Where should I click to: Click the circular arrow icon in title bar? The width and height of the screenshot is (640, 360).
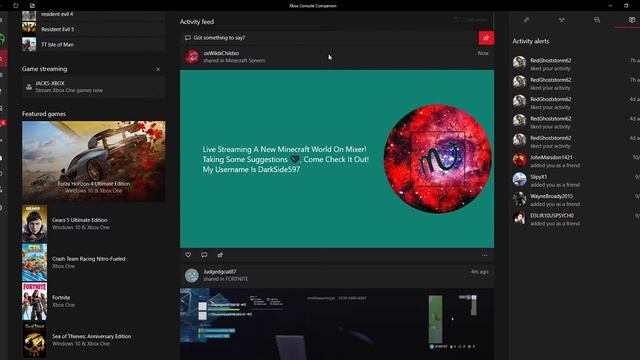tap(16, 6)
